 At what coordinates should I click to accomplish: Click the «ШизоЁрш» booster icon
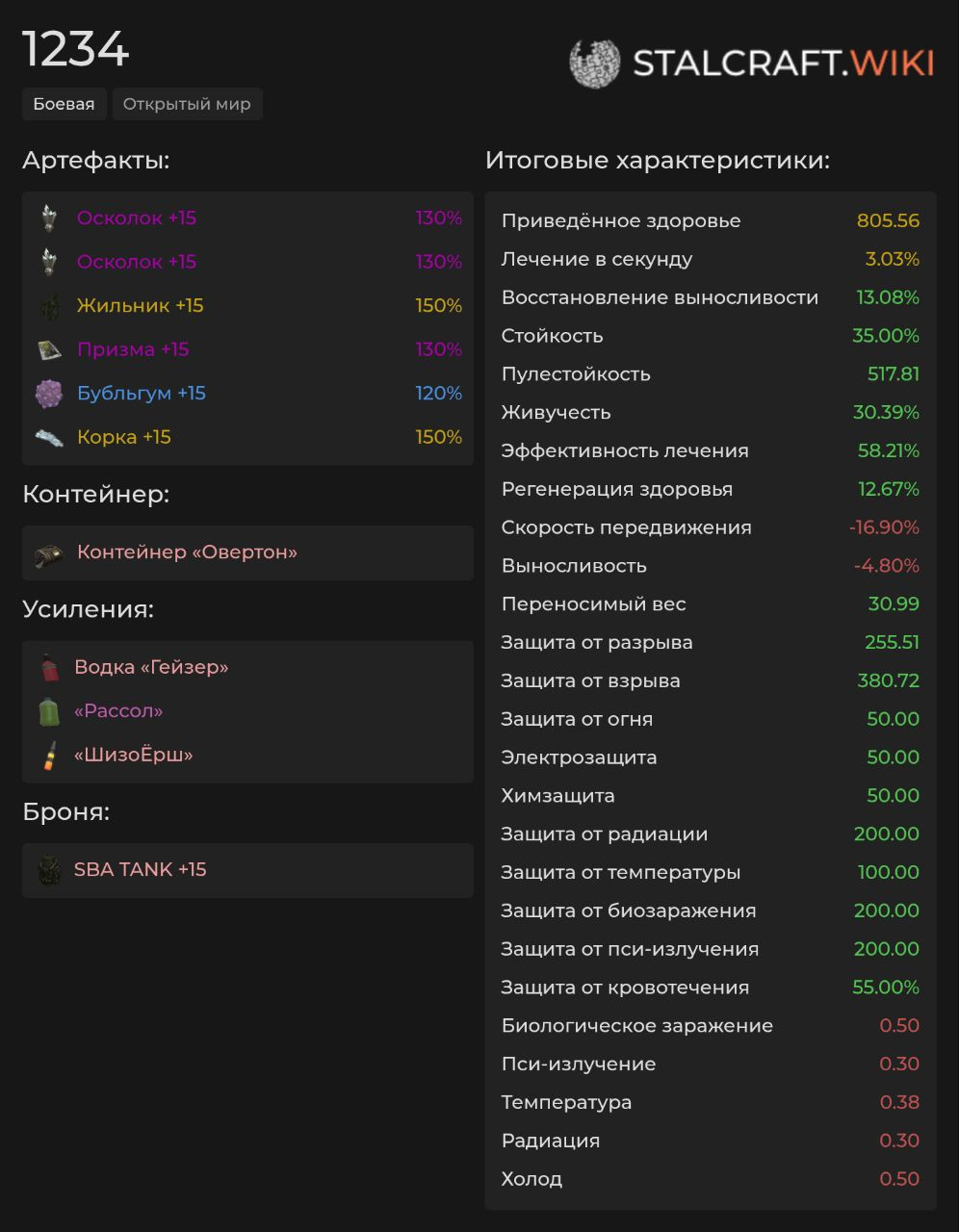tap(49, 756)
